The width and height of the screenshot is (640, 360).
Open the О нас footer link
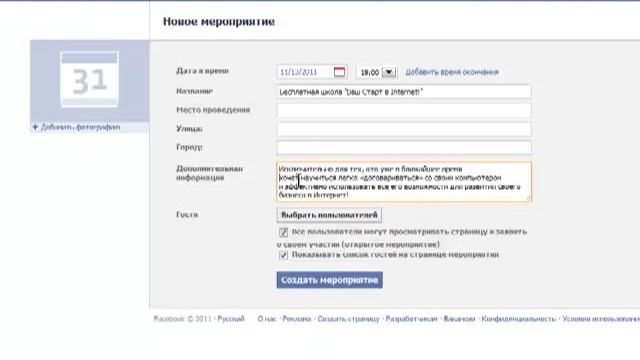[x=267, y=319]
